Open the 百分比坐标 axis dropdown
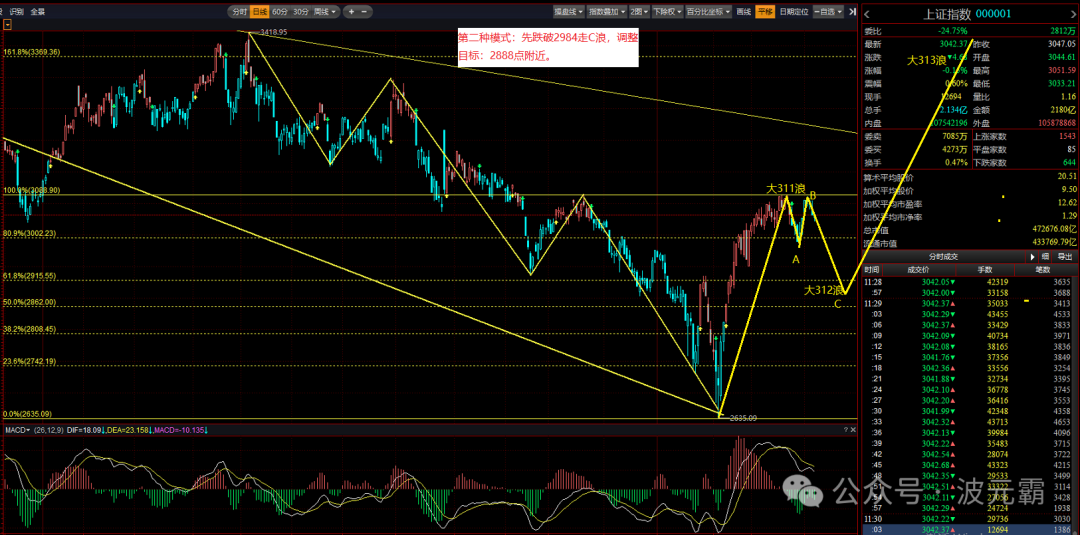This screenshot has height=535, width=1080. tap(709, 12)
